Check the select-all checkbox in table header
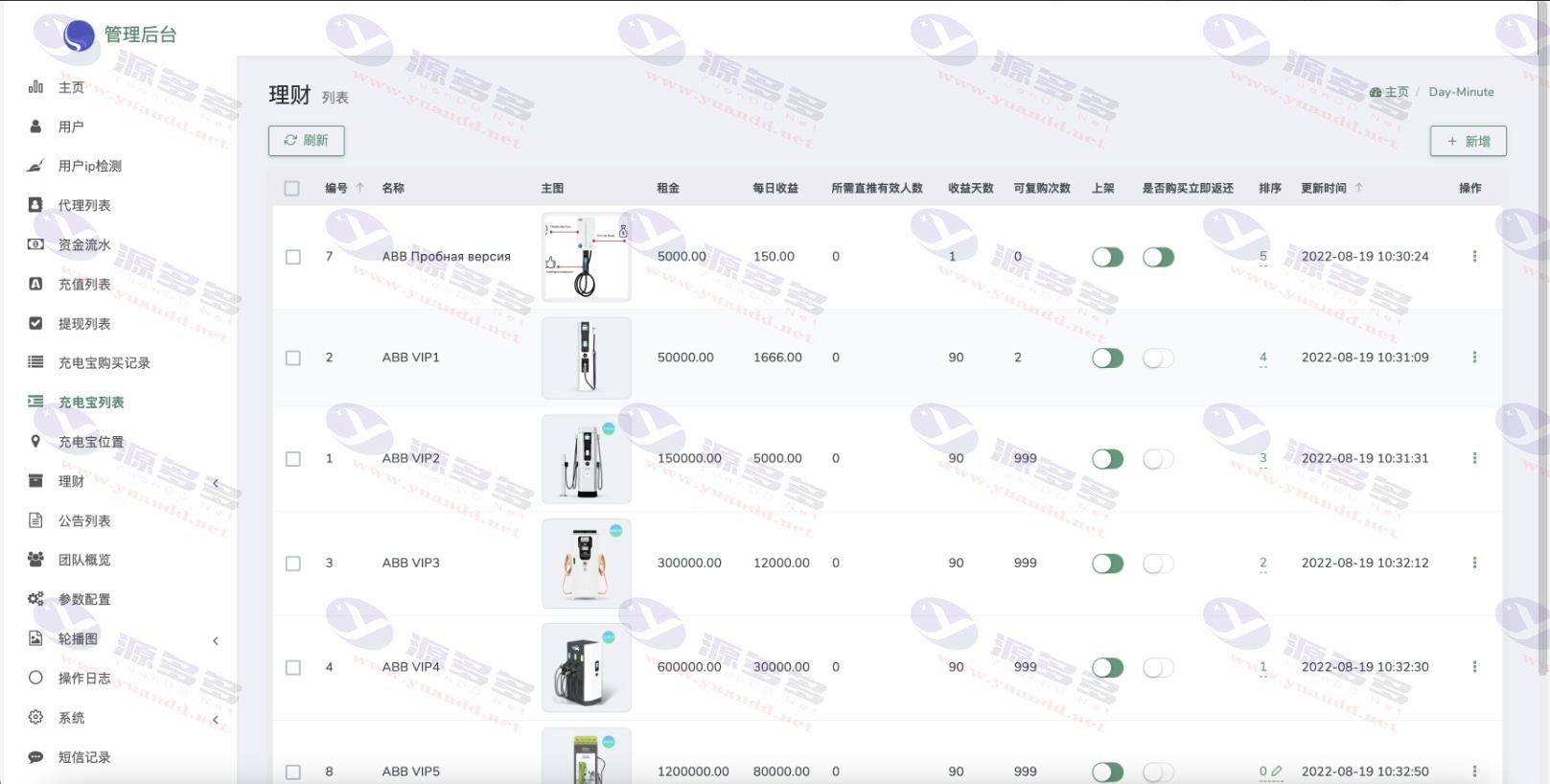 coord(291,189)
